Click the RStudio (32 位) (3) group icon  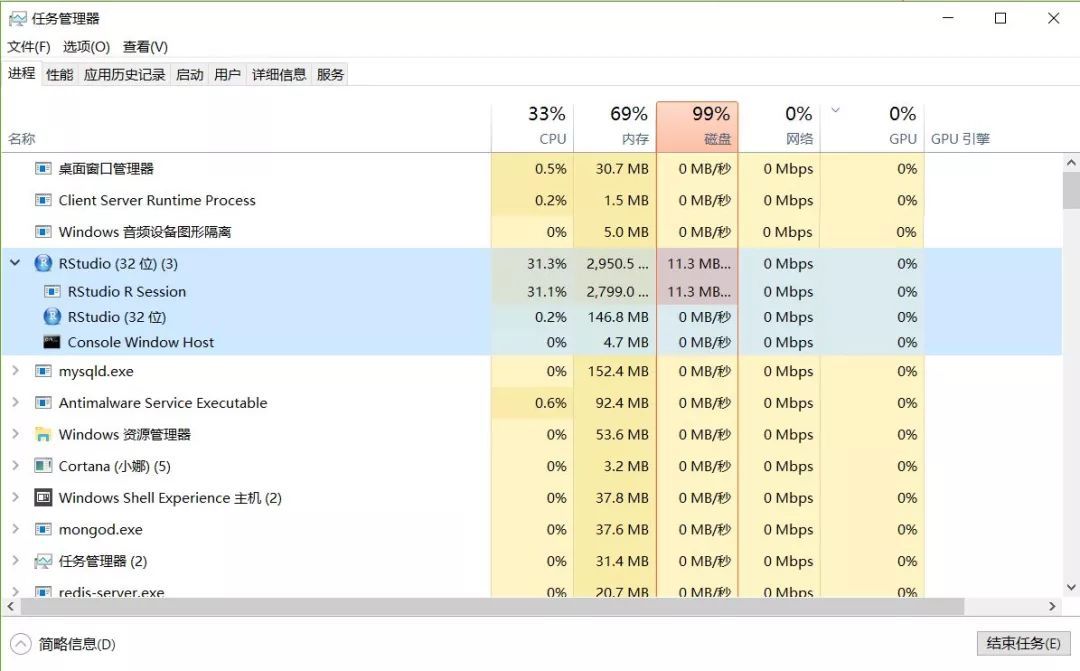43,263
